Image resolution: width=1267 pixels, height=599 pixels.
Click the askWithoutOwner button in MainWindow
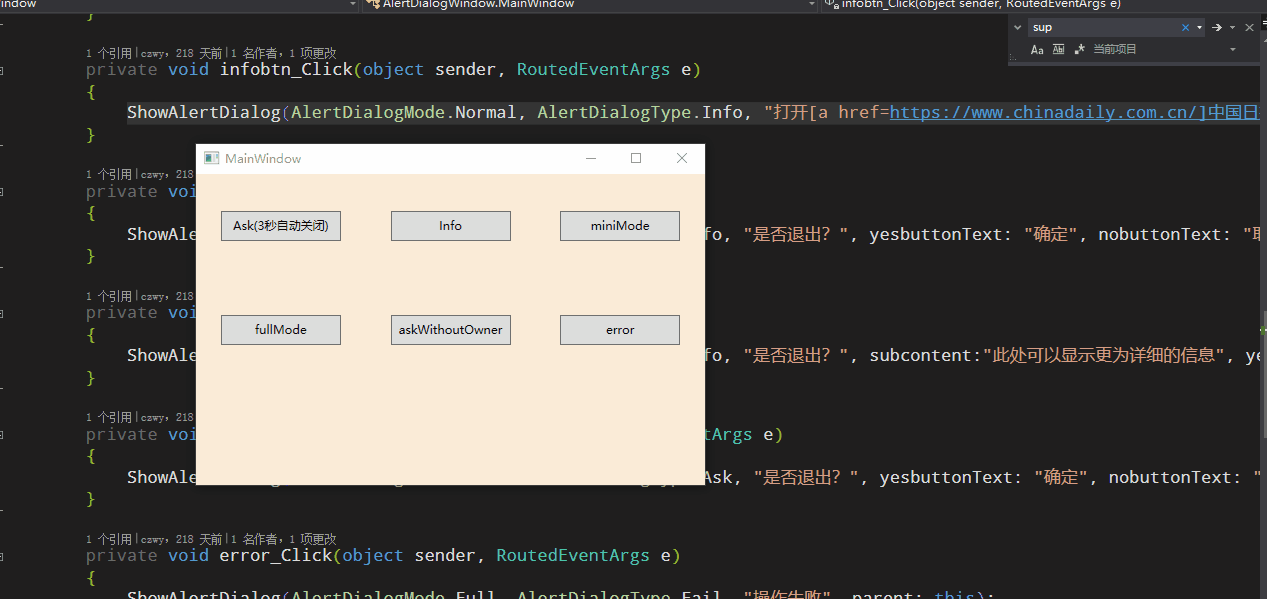[x=450, y=330]
